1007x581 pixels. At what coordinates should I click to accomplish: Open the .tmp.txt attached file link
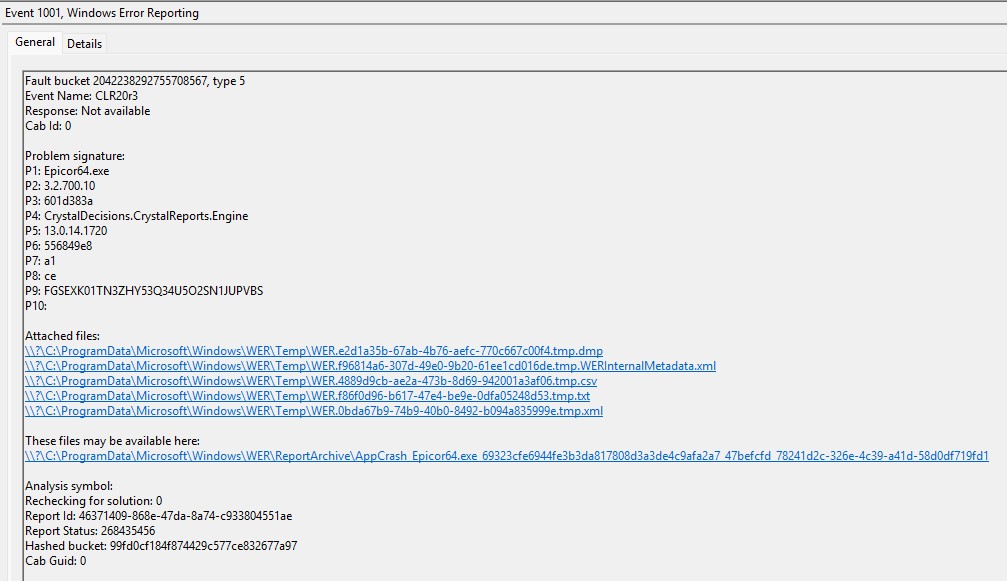click(308, 396)
